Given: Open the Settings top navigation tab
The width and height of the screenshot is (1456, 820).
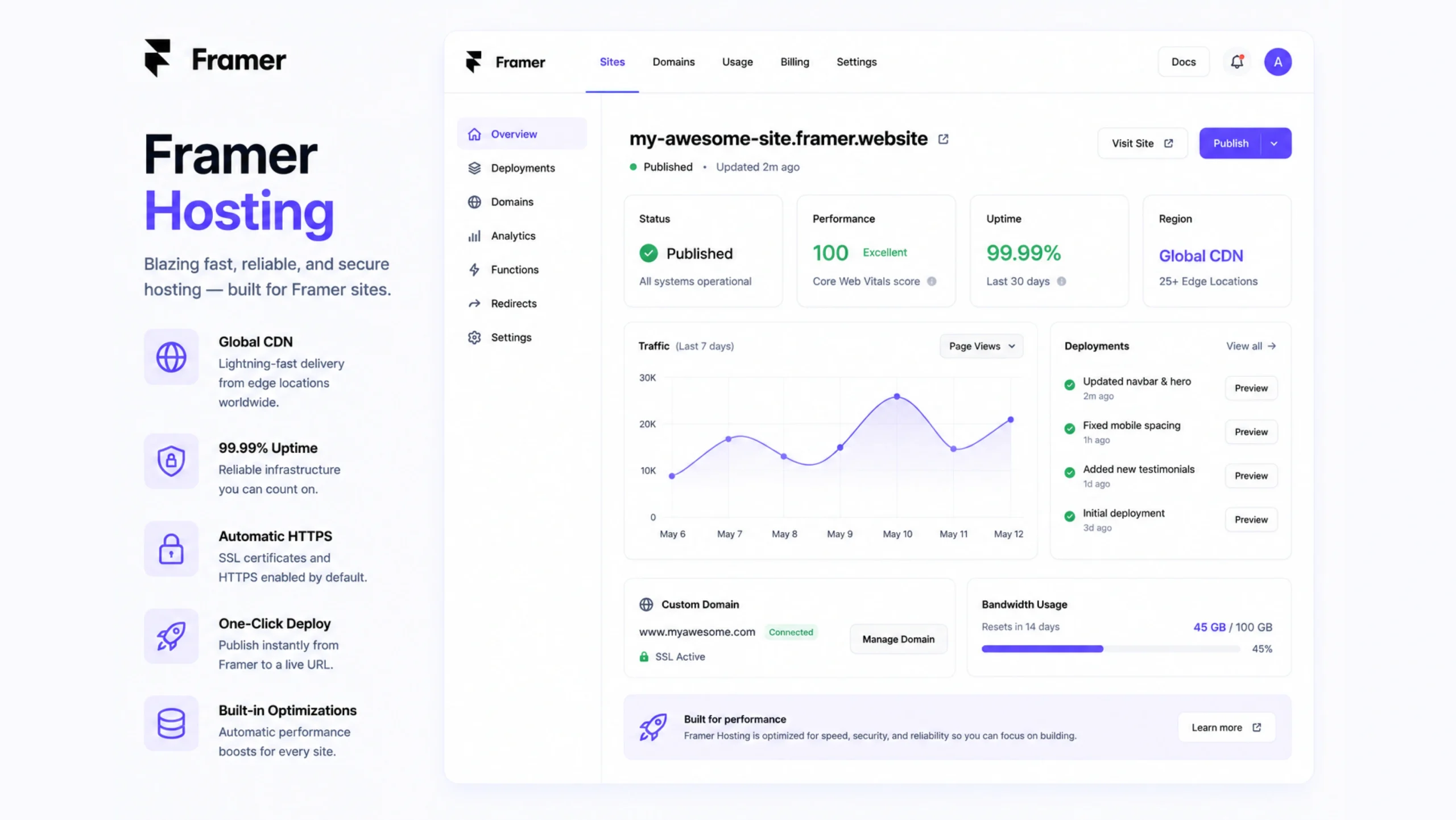Looking at the screenshot, I should (x=857, y=62).
